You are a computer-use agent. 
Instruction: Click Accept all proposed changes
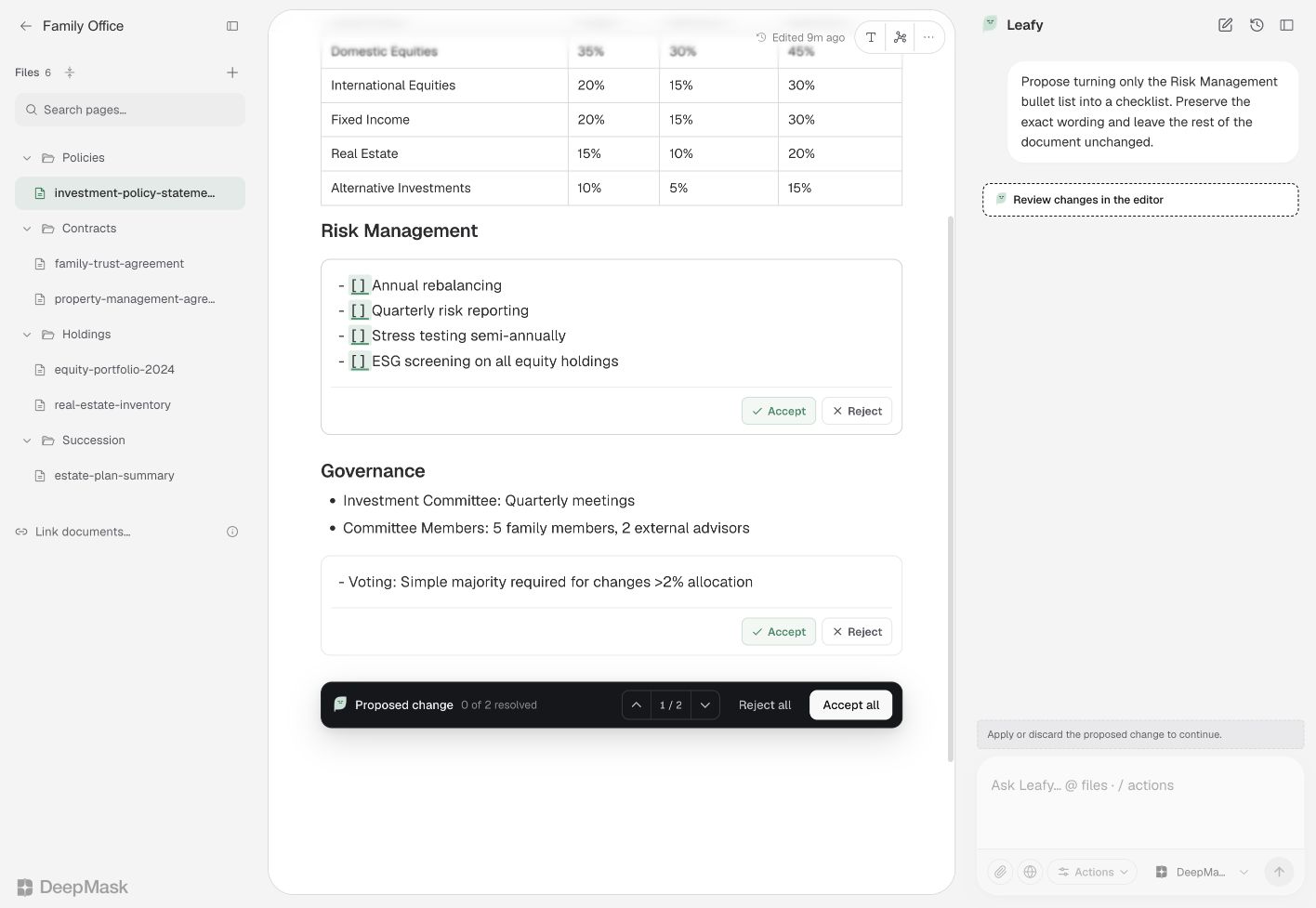[x=850, y=705]
